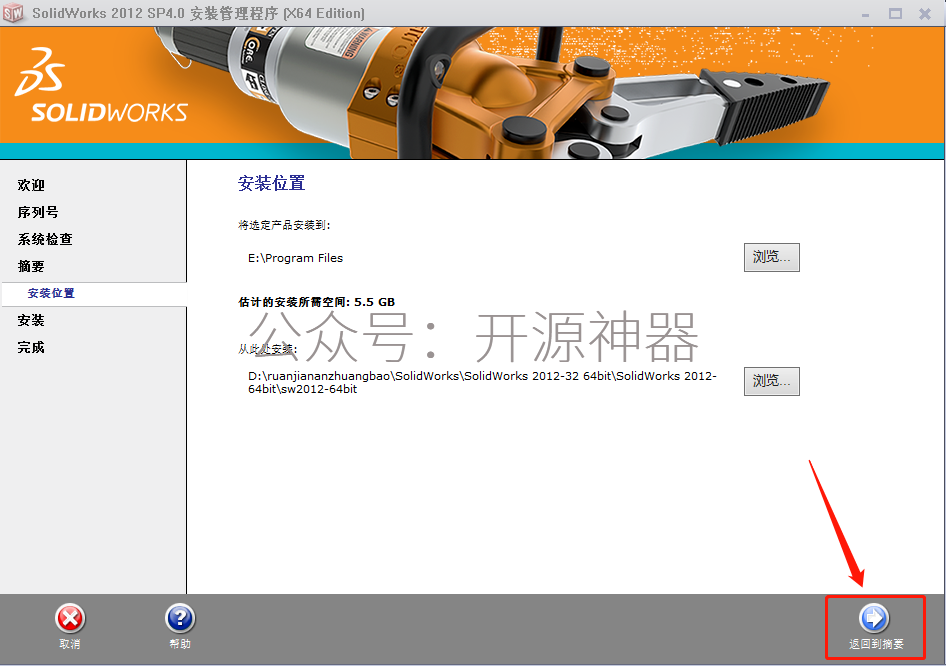
Task: Click the red Cancel (取消) icon
Action: [x=70, y=618]
